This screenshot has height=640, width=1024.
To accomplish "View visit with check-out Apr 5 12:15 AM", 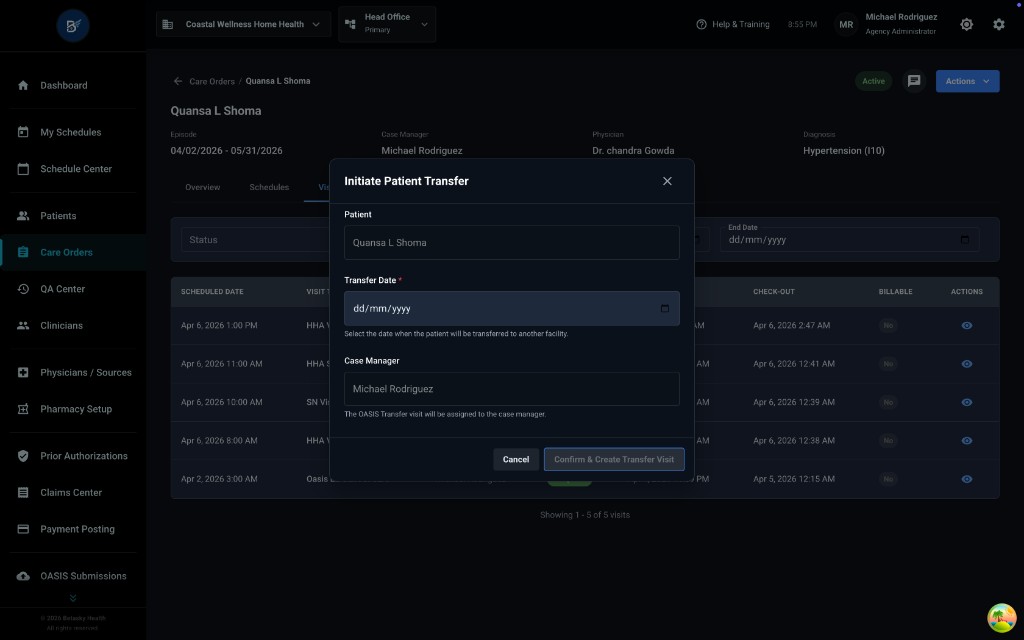I will tap(967, 479).
